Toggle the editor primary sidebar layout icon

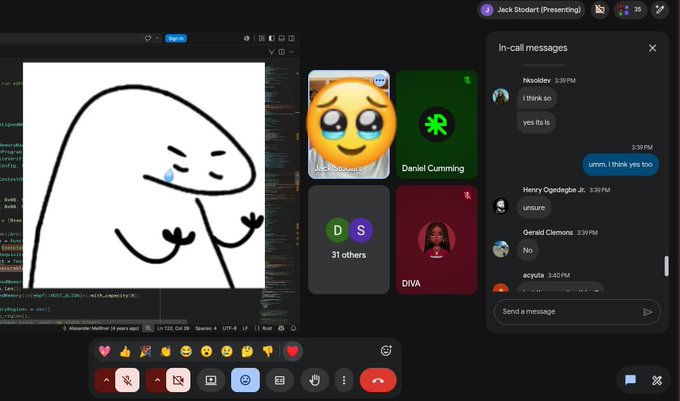[x=271, y=38]
